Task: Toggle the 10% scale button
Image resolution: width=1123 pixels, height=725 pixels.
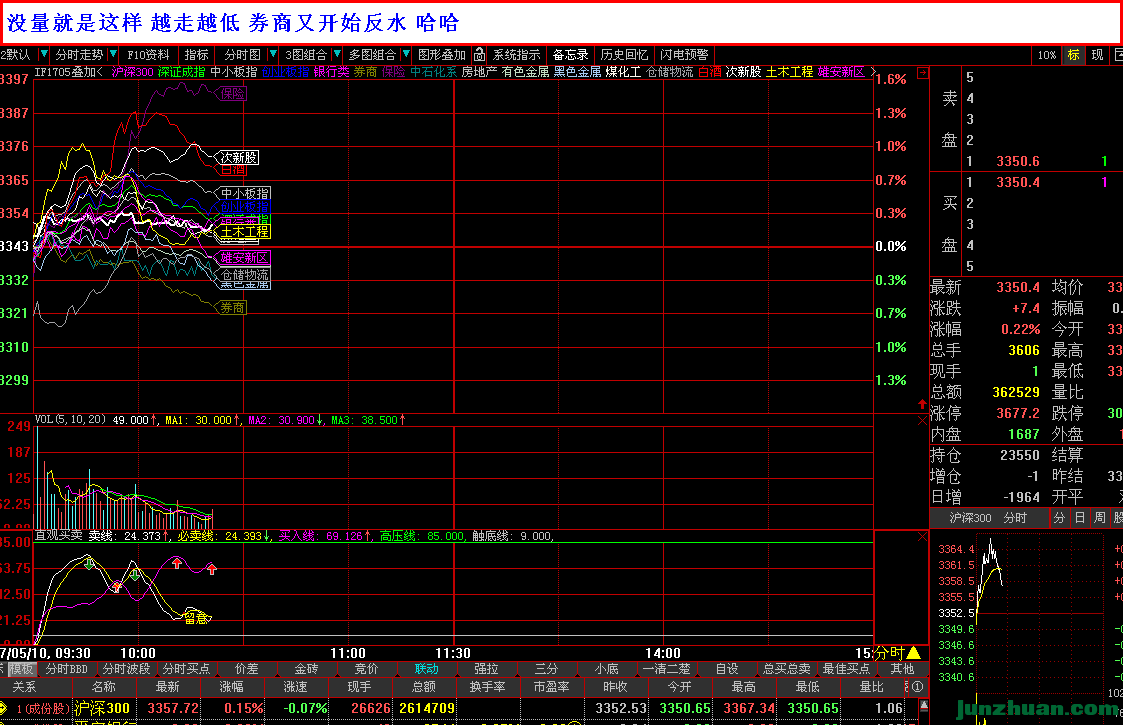Action: [1046, 55]
